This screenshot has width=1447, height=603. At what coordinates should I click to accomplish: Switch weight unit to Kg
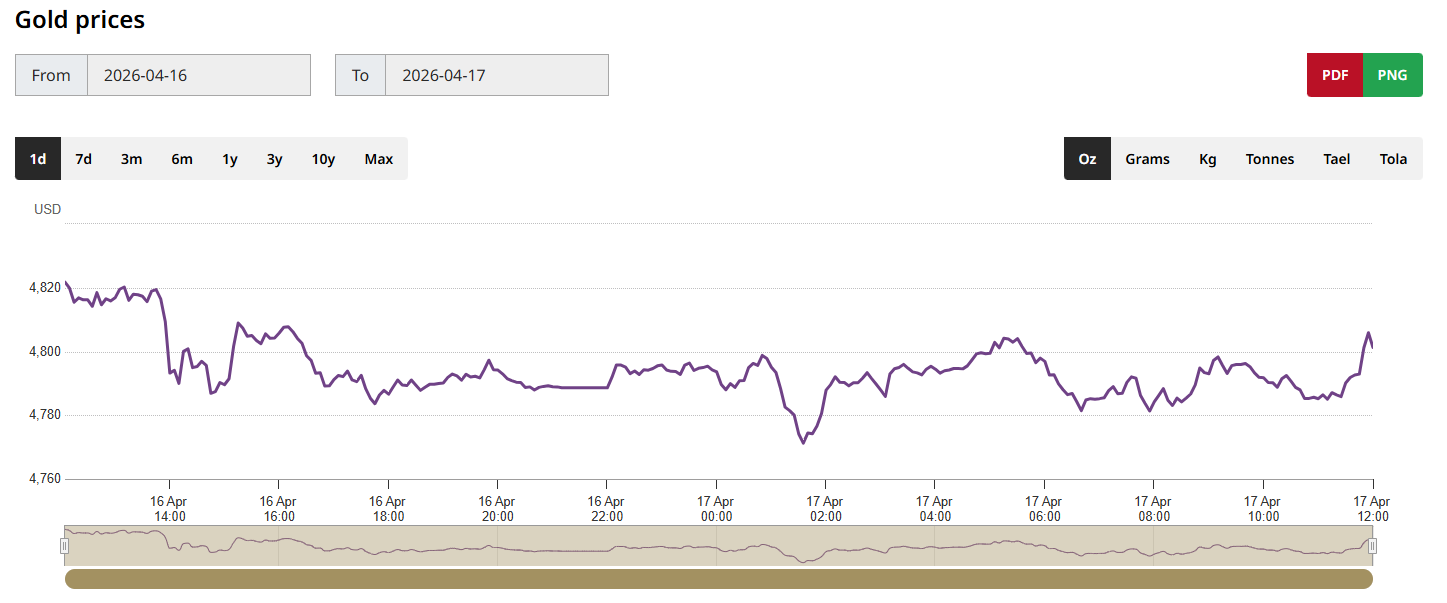(x=1208, y=159)
